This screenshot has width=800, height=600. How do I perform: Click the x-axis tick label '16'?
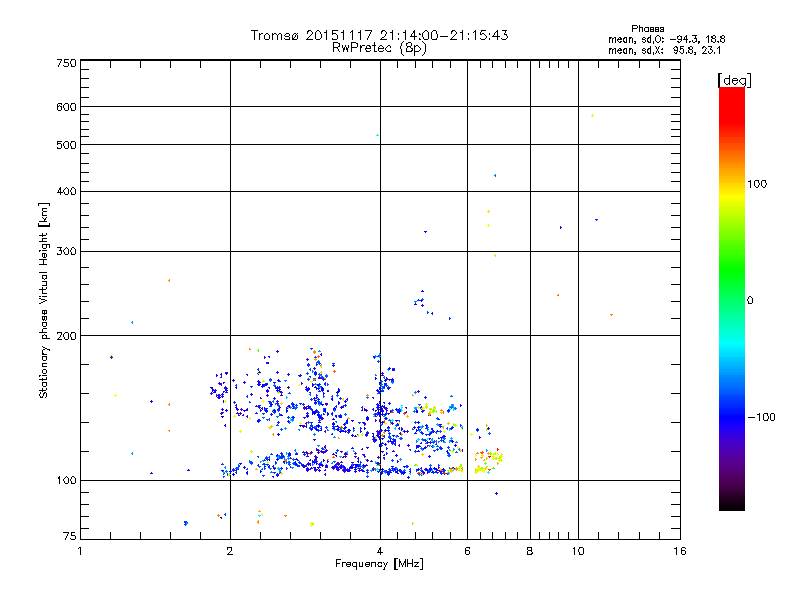click(x=680, y=551)
